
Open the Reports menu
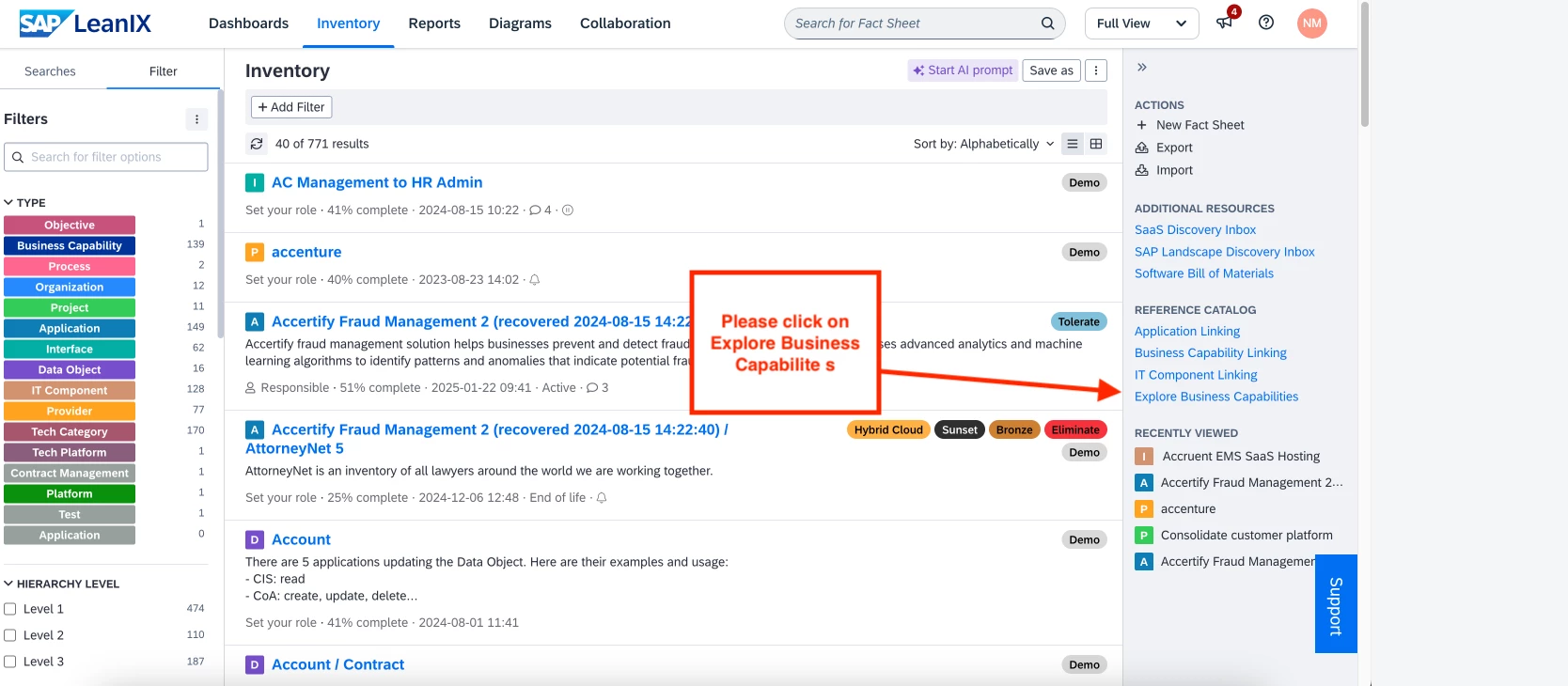click(434, 23)
